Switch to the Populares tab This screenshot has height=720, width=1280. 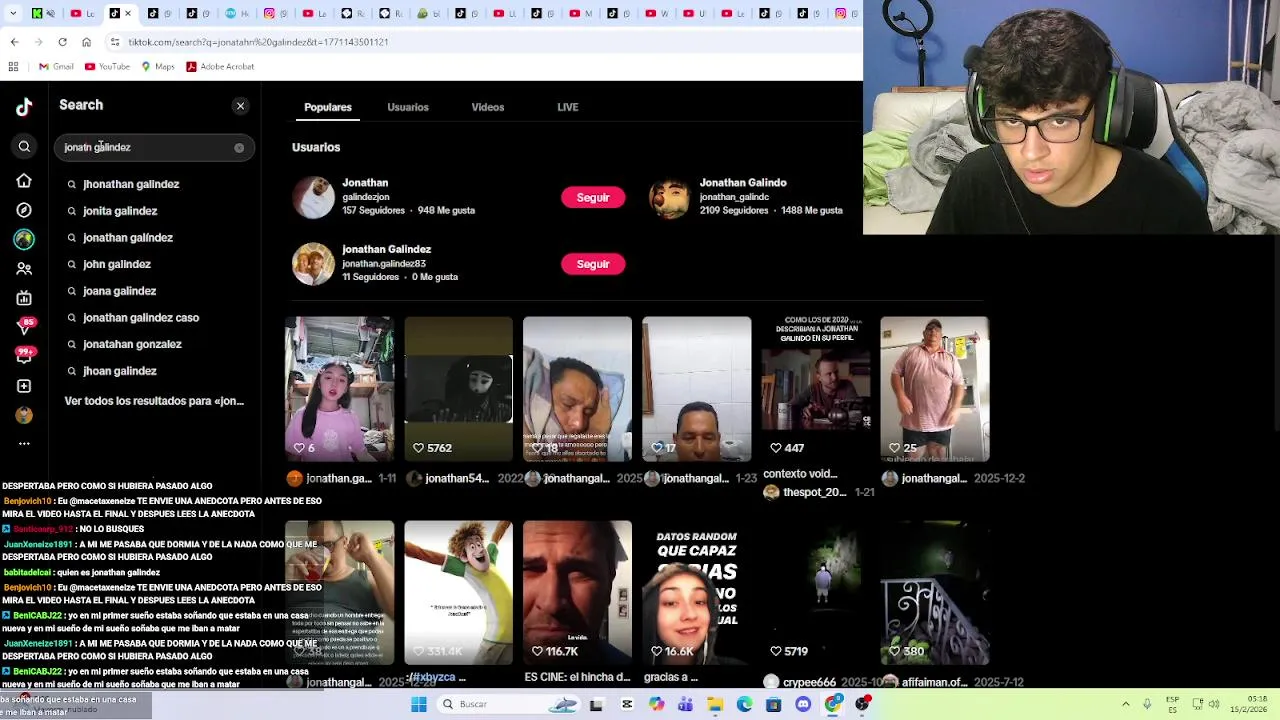pos(328,107)
